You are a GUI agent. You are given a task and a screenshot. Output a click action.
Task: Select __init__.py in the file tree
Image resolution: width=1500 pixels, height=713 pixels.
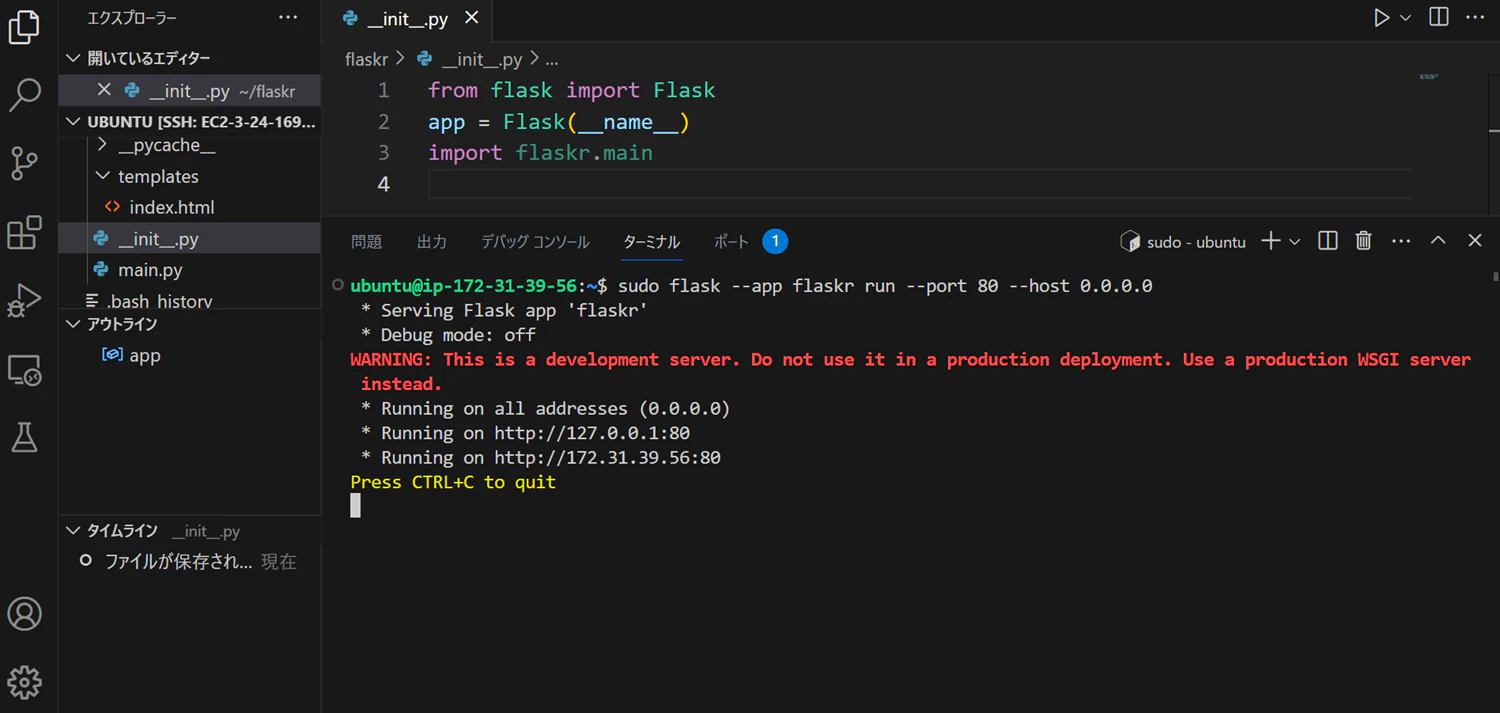click(190, 239)
